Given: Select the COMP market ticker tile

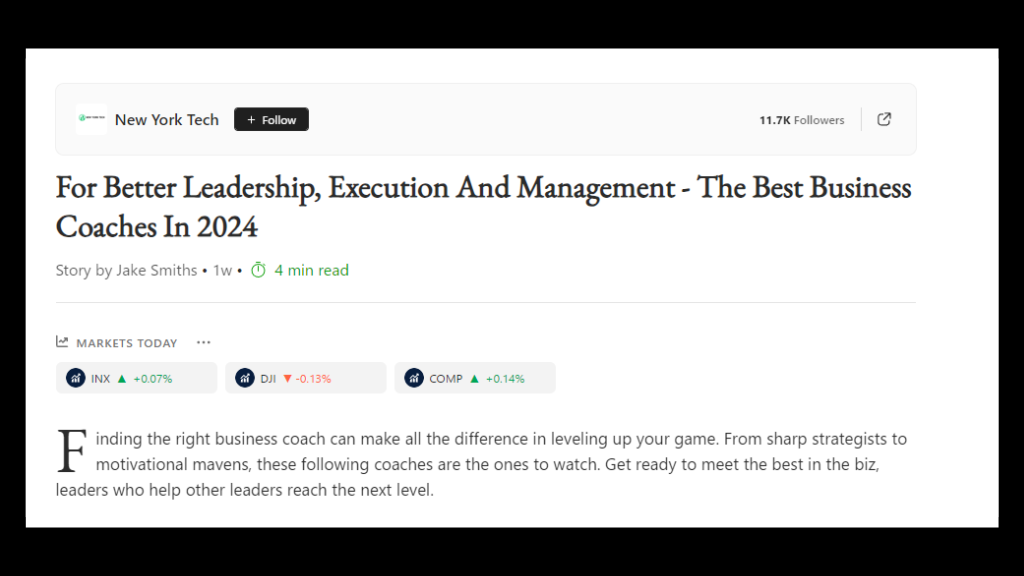Looking at the screenshot, I should [475, 378].
